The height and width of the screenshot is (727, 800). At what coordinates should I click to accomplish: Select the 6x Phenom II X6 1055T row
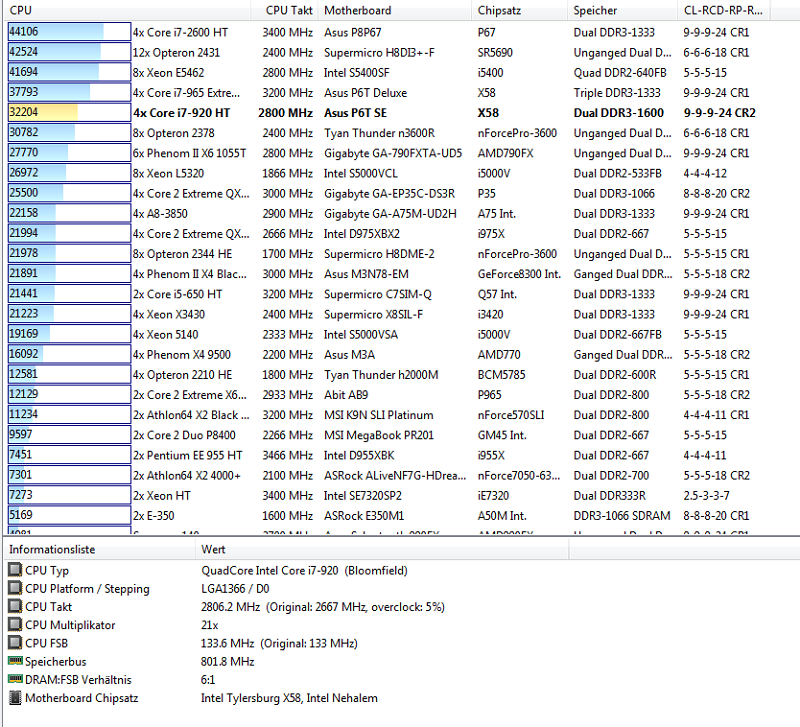(388, 153)
